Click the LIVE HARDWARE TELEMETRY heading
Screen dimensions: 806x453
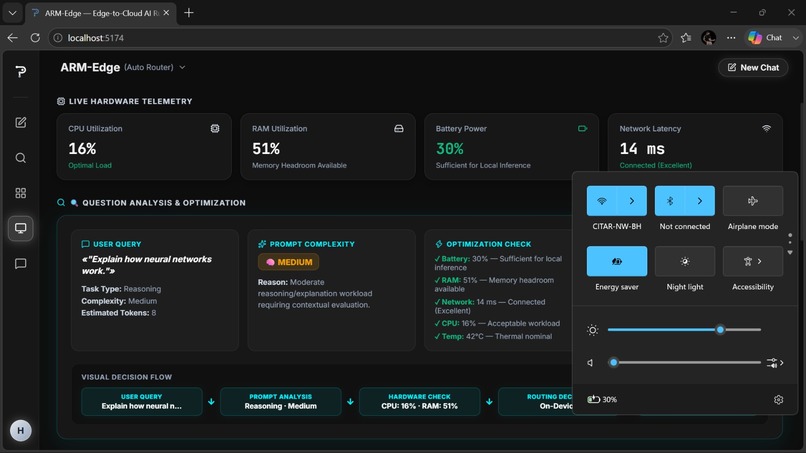131,101
